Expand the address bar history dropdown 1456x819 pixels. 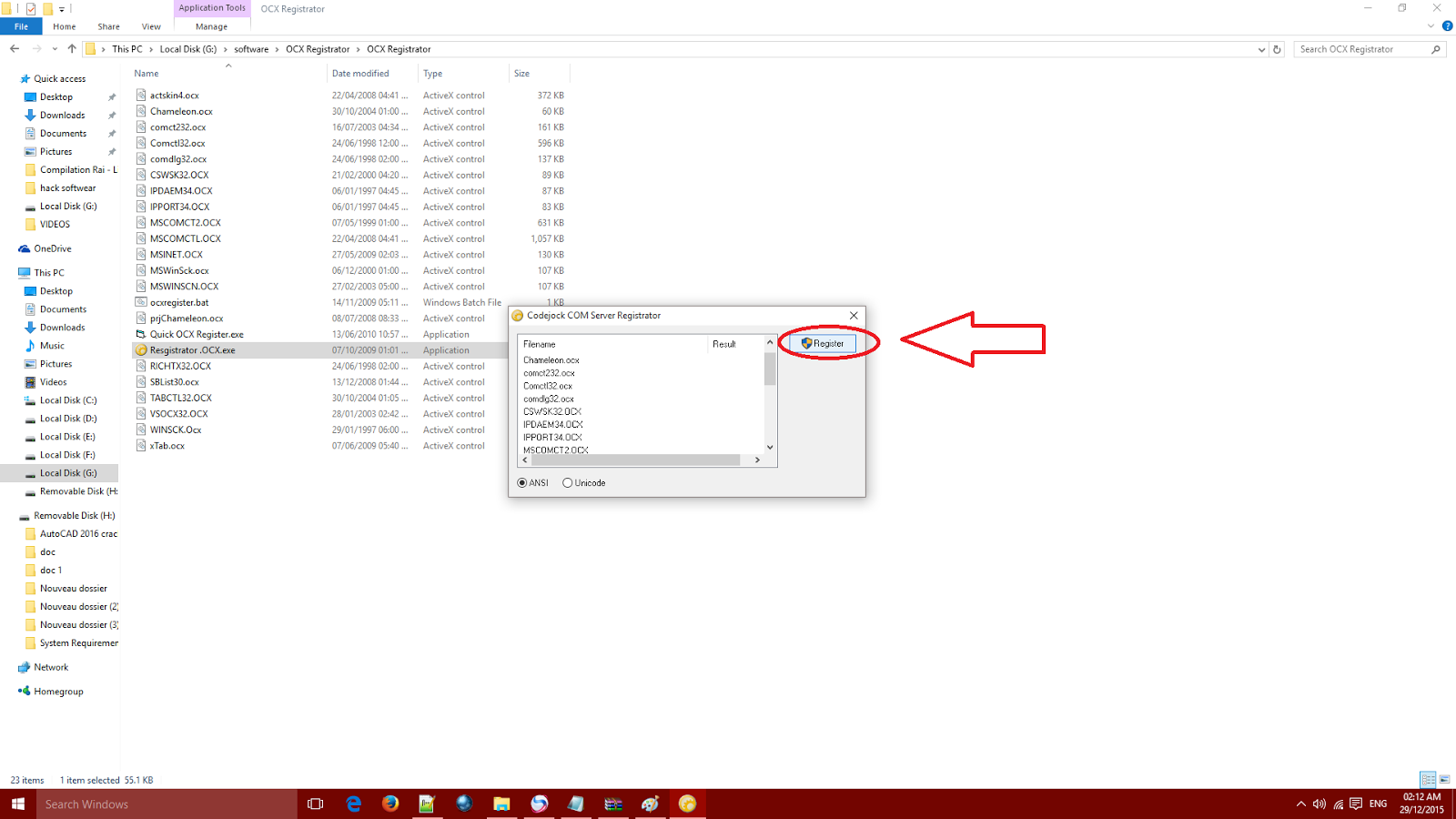[x=1261, y=49]
